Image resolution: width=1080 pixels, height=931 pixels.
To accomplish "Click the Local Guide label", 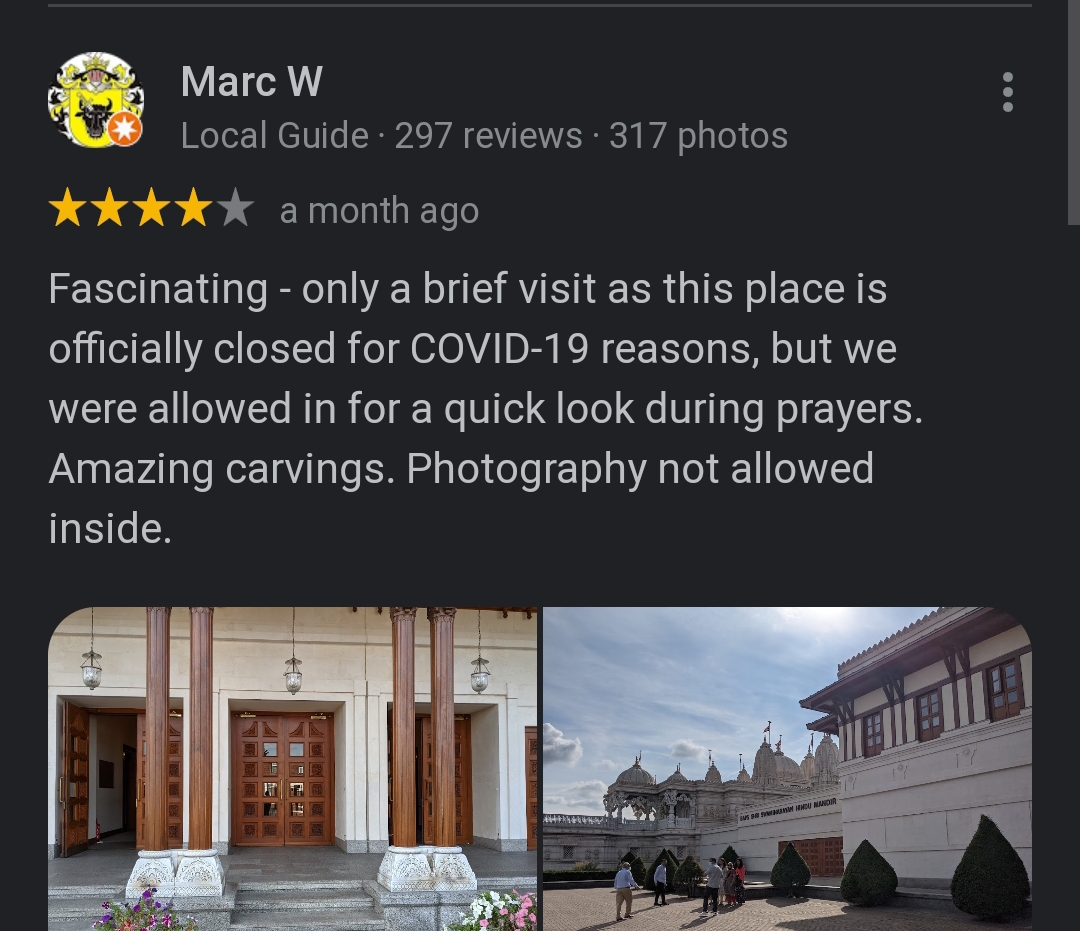I will click(x=274, y=136).
